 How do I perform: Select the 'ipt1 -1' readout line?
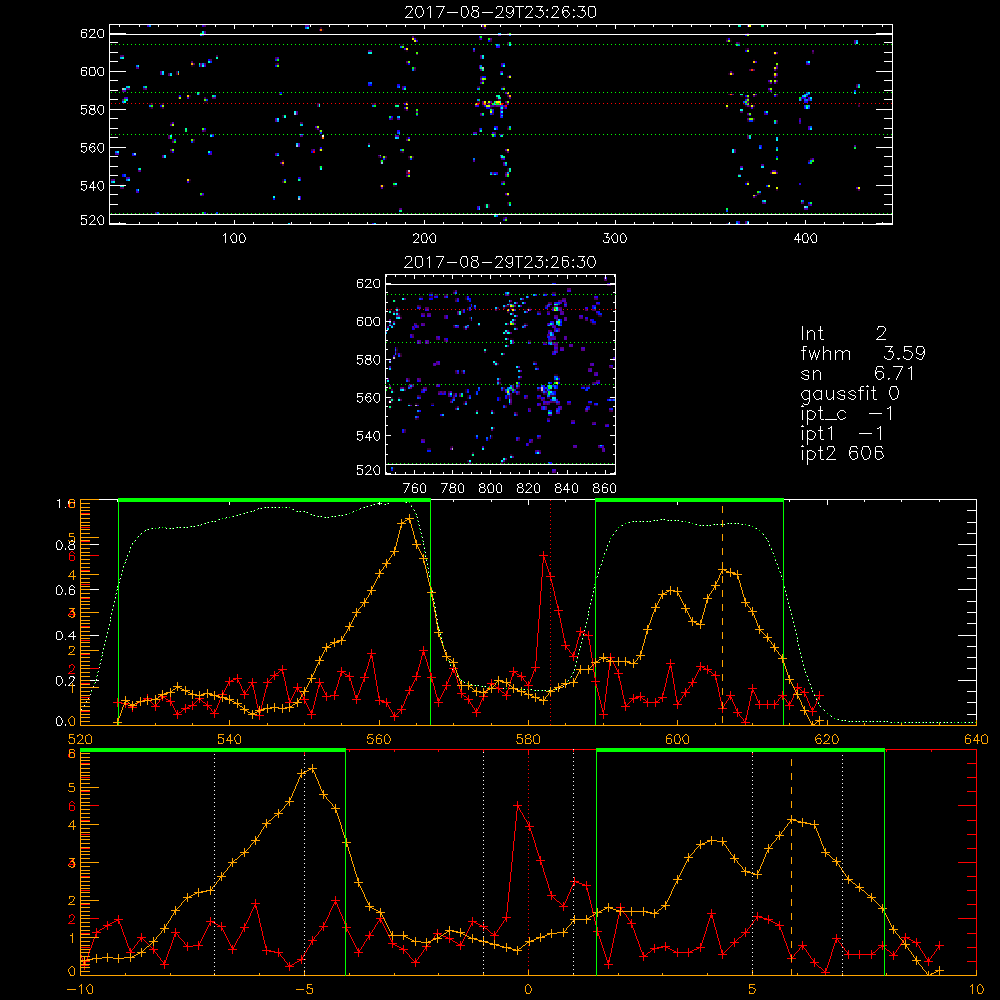[x=842, y=433]
